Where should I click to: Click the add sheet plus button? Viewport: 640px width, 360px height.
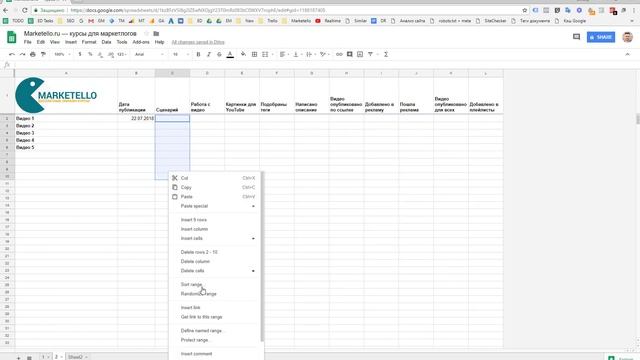click(18, 357)
